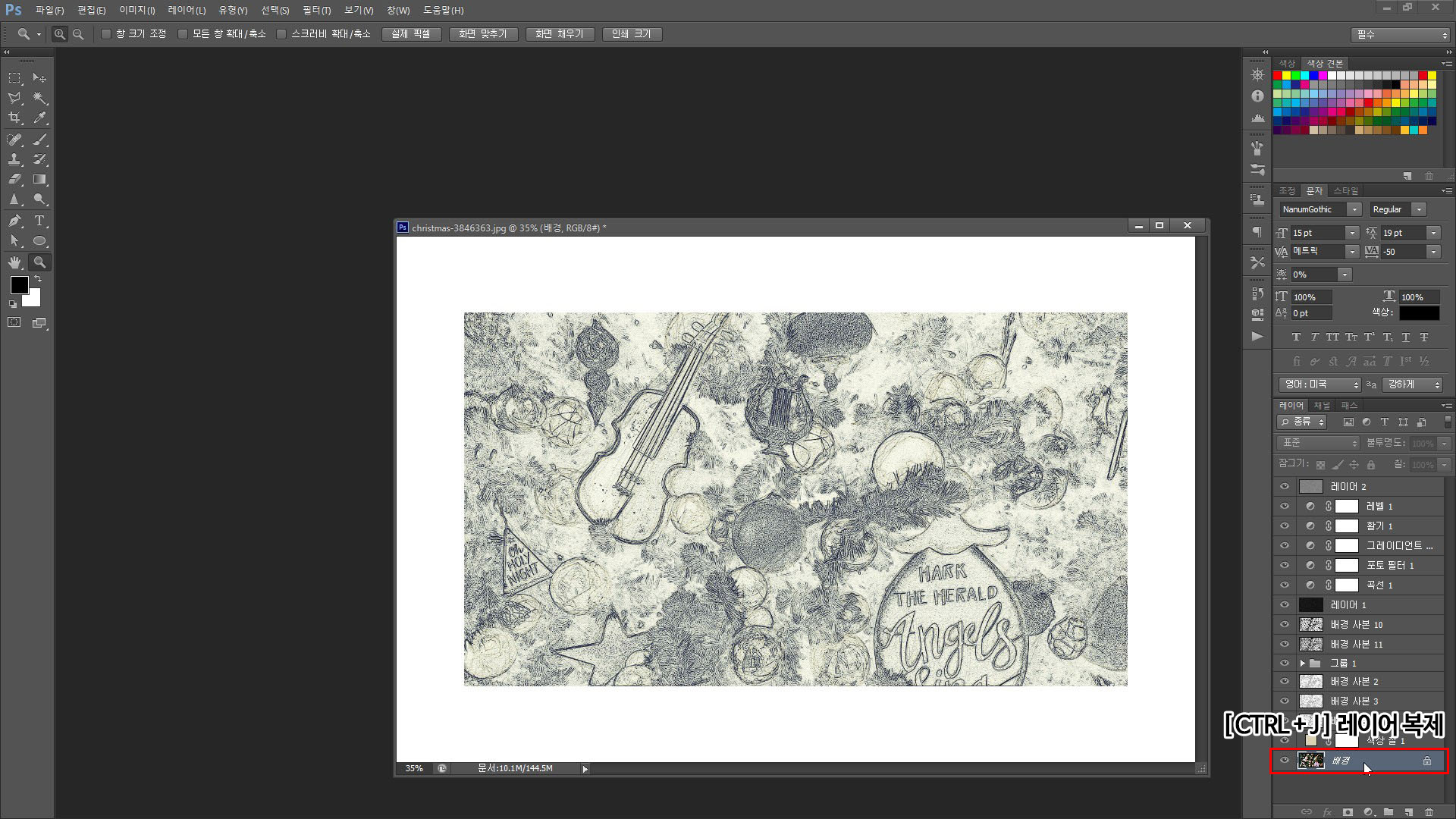The width and height of the screenshot is (1456, 819).
Task: Open the 필수 workspace dropdown
Action: click(1400, 35)
